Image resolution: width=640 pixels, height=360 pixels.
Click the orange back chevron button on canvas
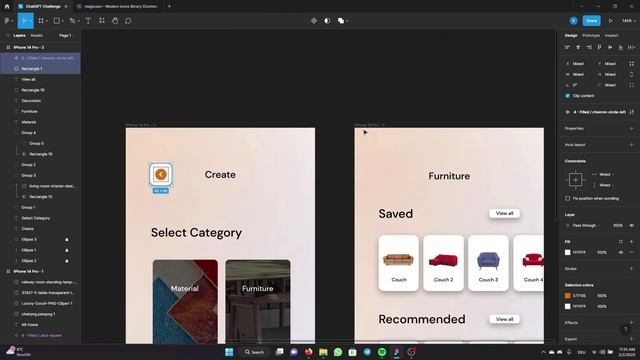click(161, 175)
